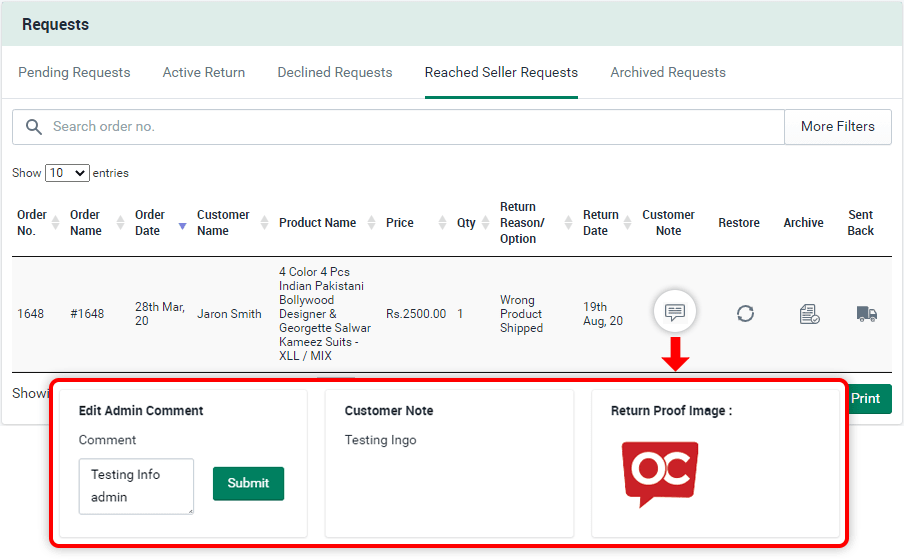Switch to Pending Requests tab
This screenshot has width=904, height=560.
[74, 73]
